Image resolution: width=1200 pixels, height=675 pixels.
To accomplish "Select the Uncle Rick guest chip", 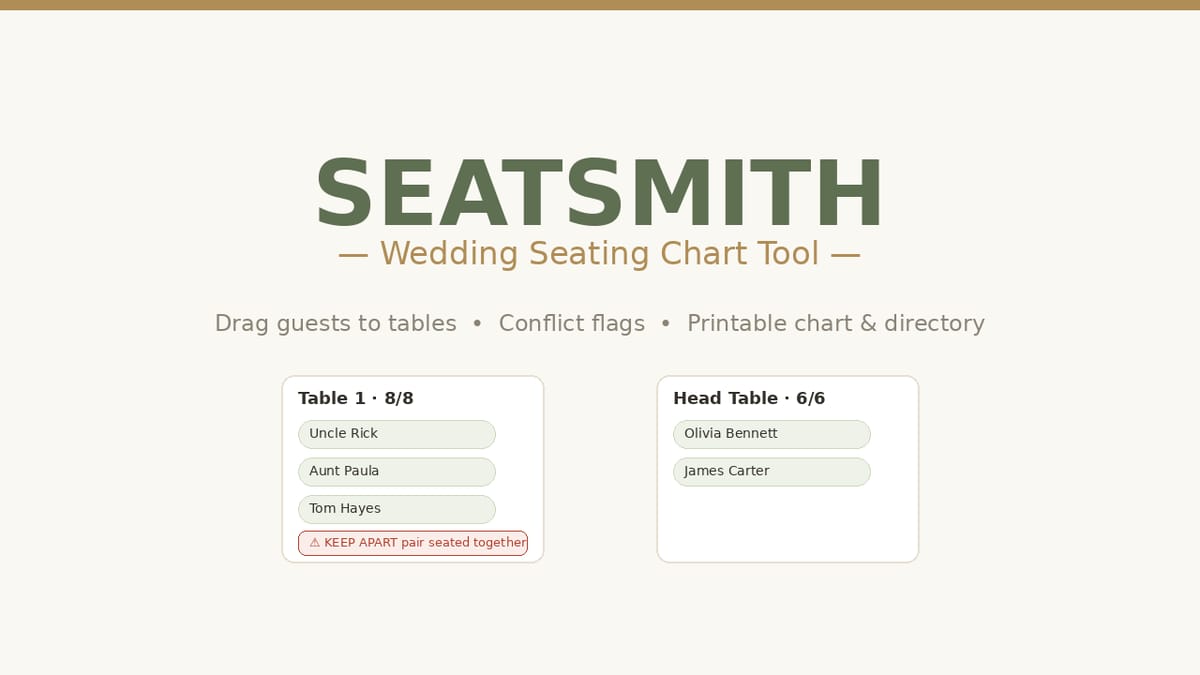I will (396, 434).
